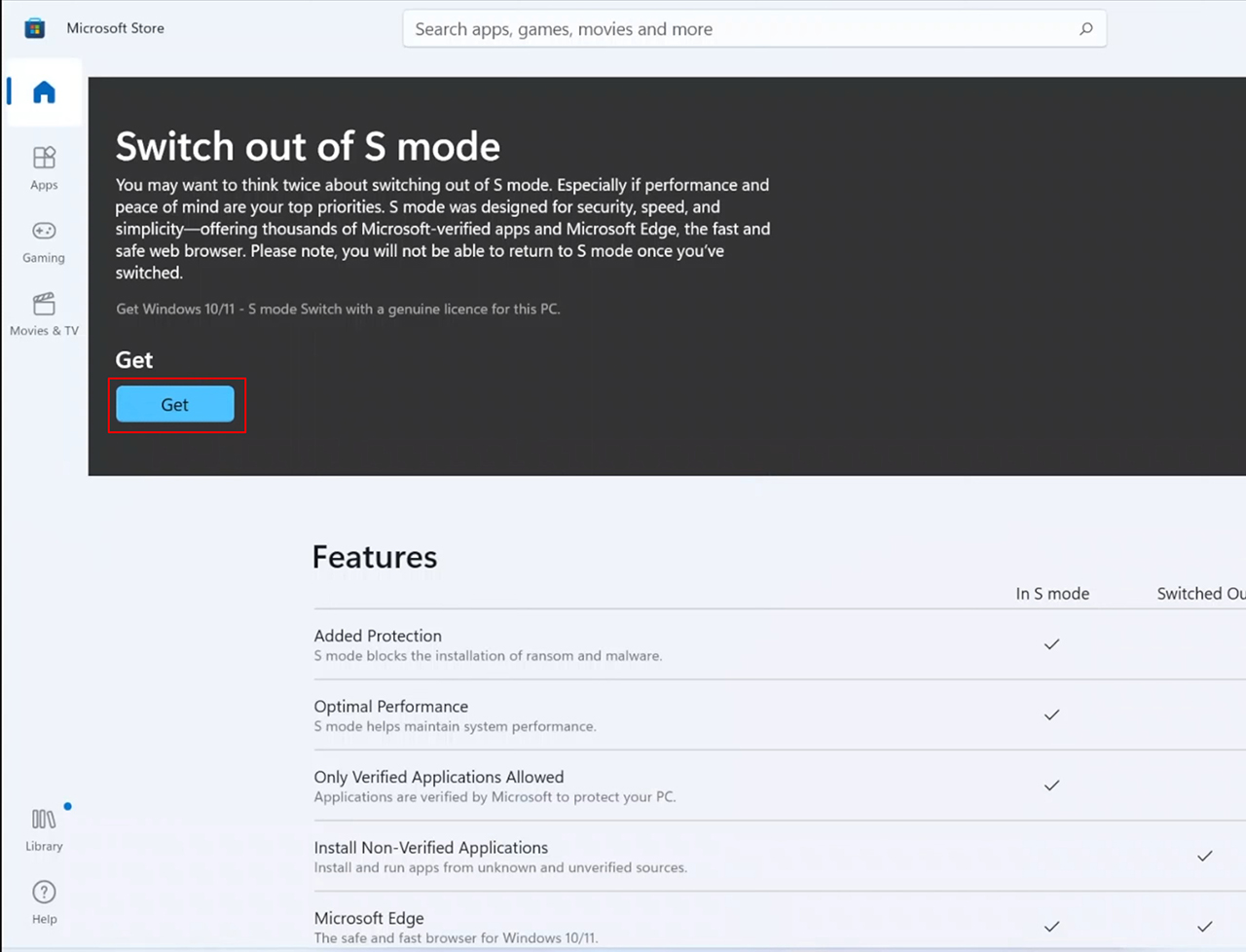The height and width of the screenshot is (952, 1246).
Task: Select the Switched Out column header
Action: (x=1200, y=593)
